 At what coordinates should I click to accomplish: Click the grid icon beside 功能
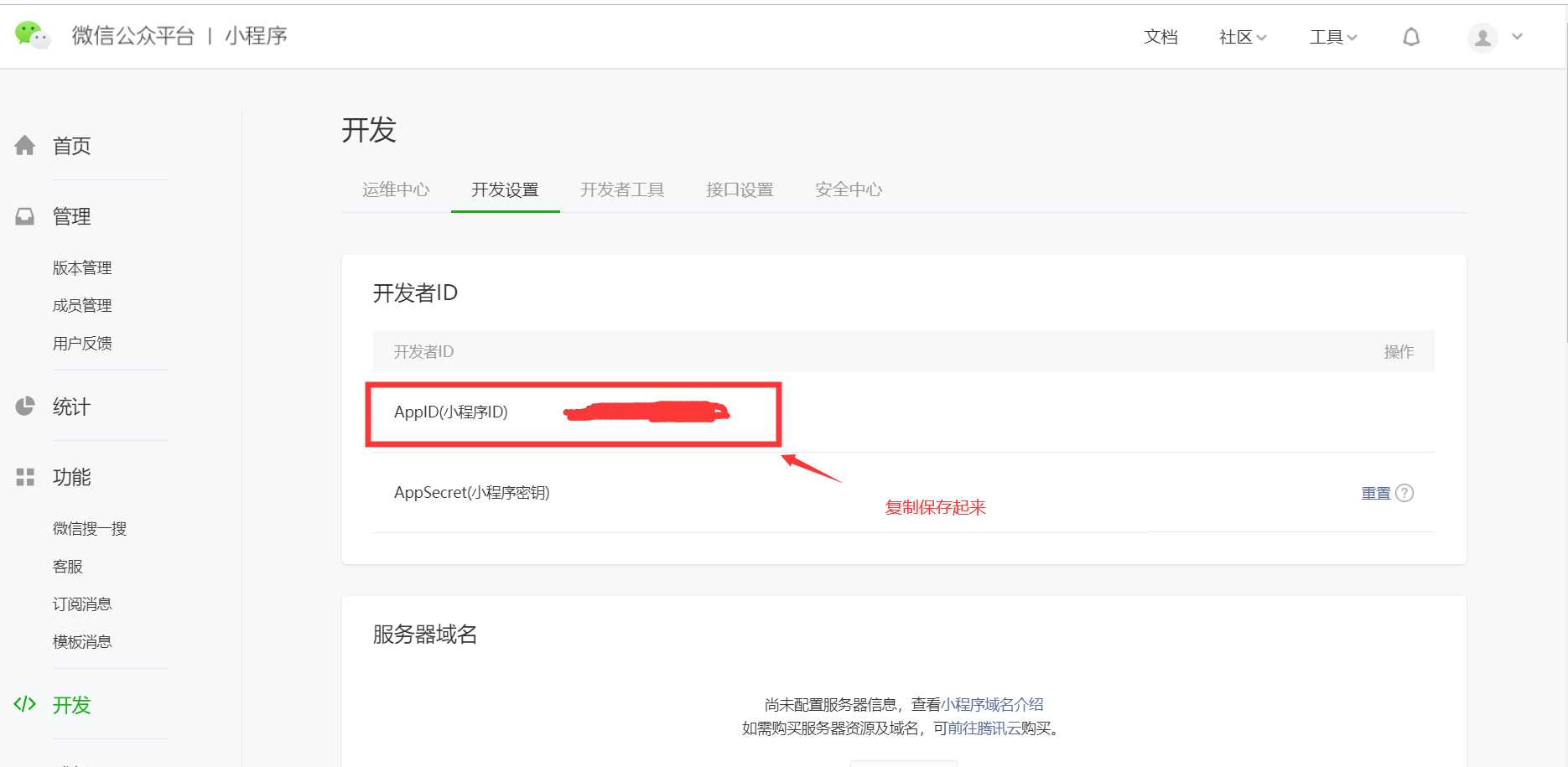pyautogui.click(x=25, y=477)
